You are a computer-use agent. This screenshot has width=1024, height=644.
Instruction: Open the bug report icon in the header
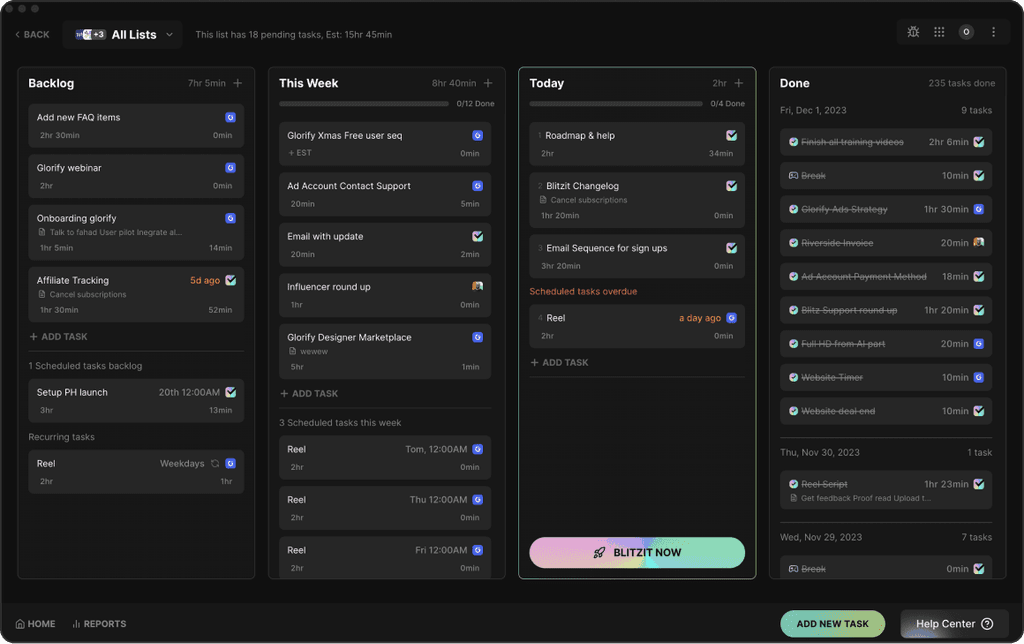[x=913, y=31]
